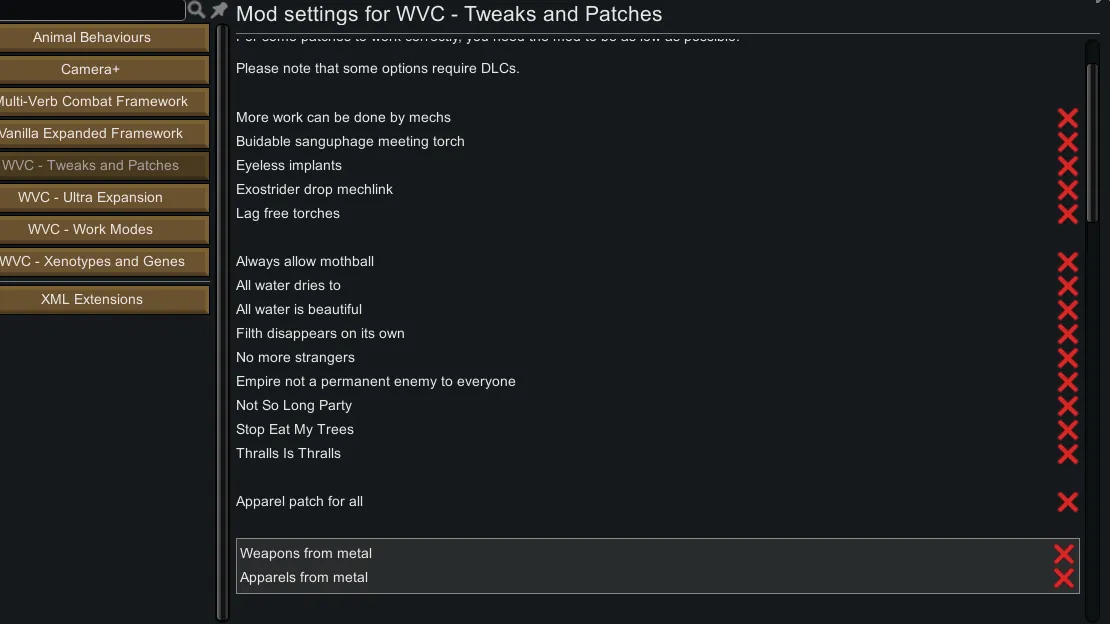Viewport: 1110px width, 624px height.
Task: Click the search magnifier icon
Action: (x=197, y=10)
